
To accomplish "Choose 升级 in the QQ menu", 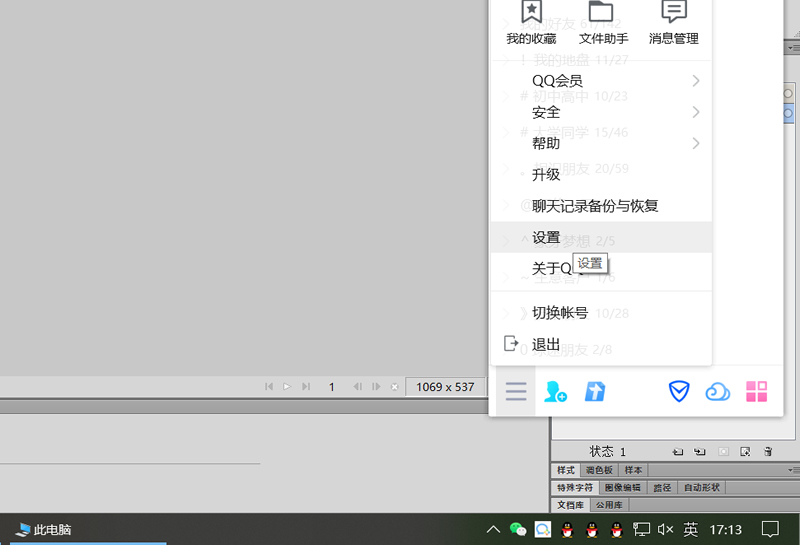I will (x=601, y=175).
